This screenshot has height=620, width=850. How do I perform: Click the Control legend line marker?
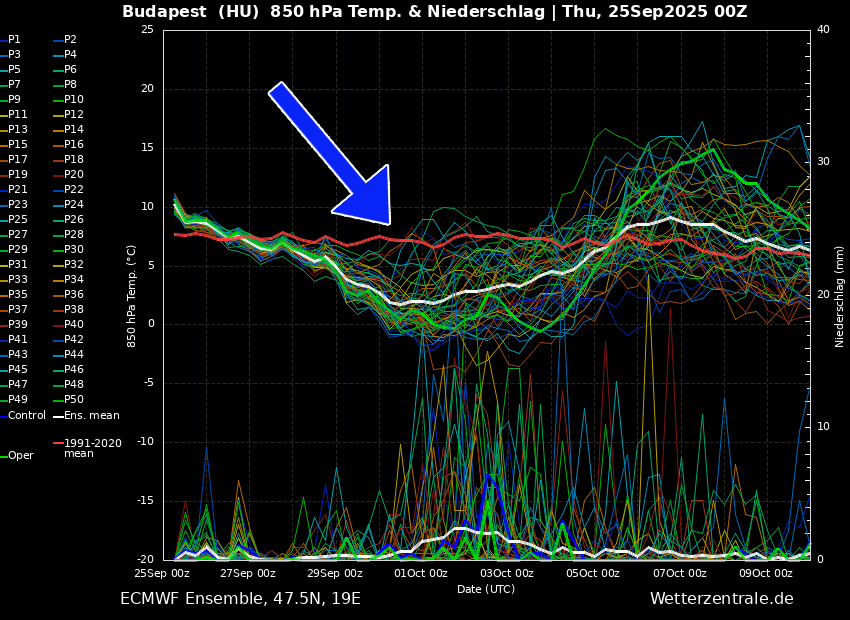(3, 416)
